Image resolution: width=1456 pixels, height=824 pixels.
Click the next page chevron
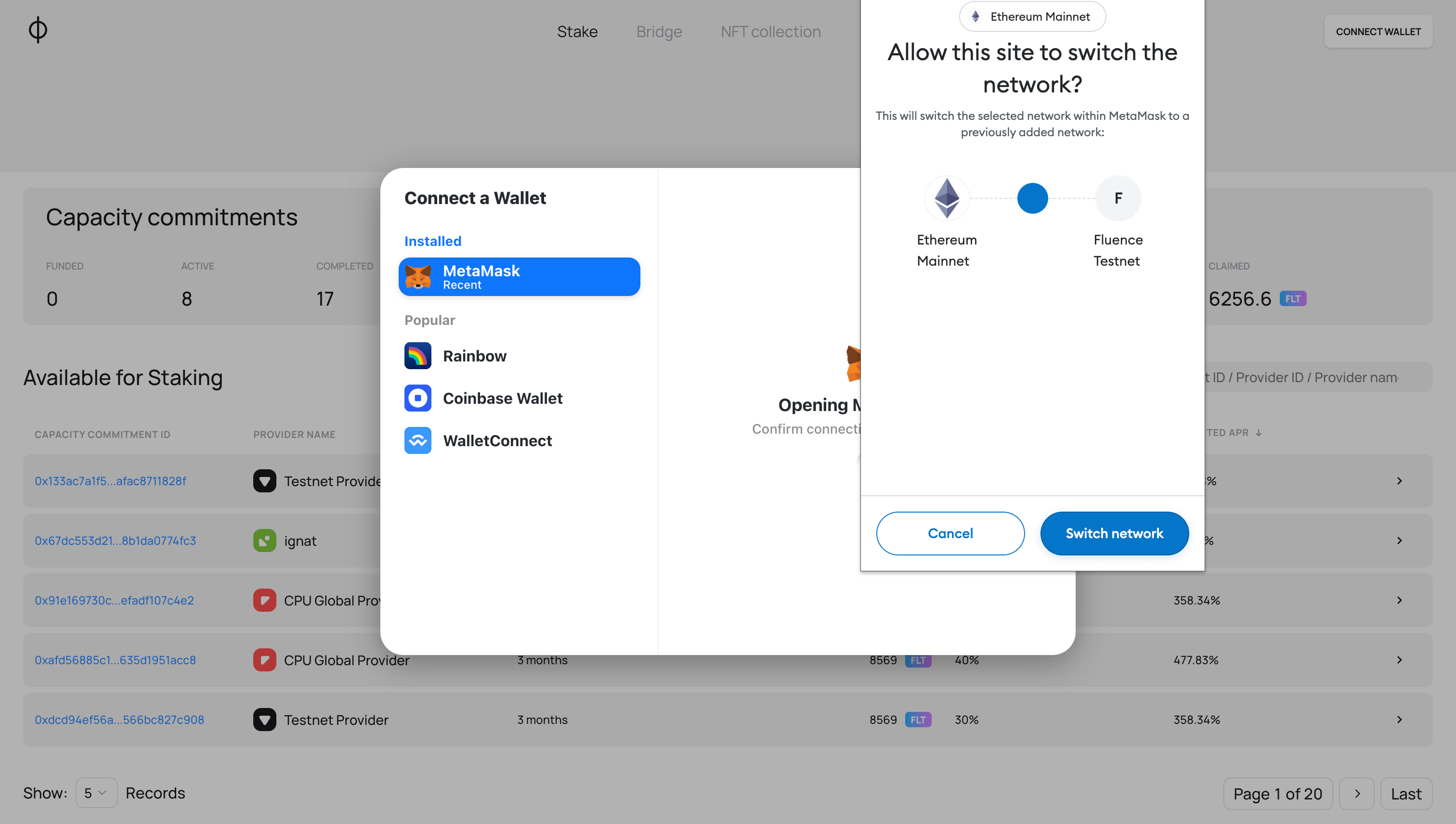(x=1356, y=793)
